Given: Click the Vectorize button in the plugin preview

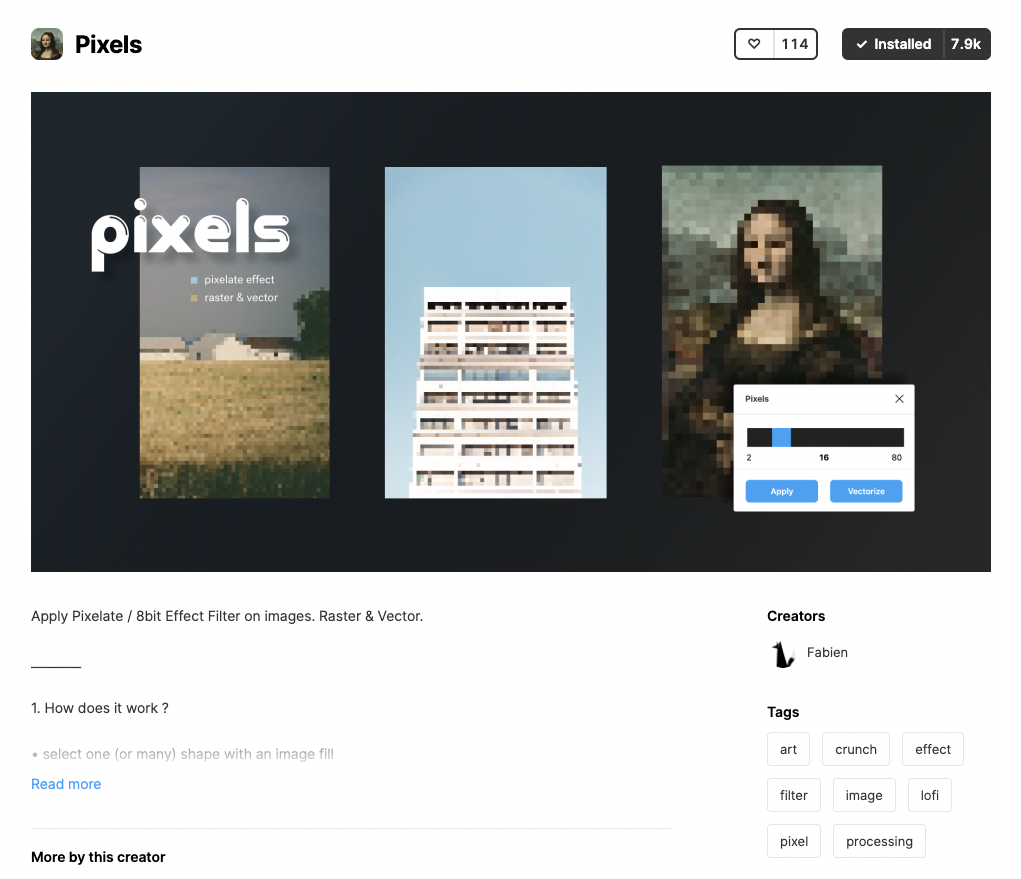Looking at the screenshot, I should pos(866,491).
